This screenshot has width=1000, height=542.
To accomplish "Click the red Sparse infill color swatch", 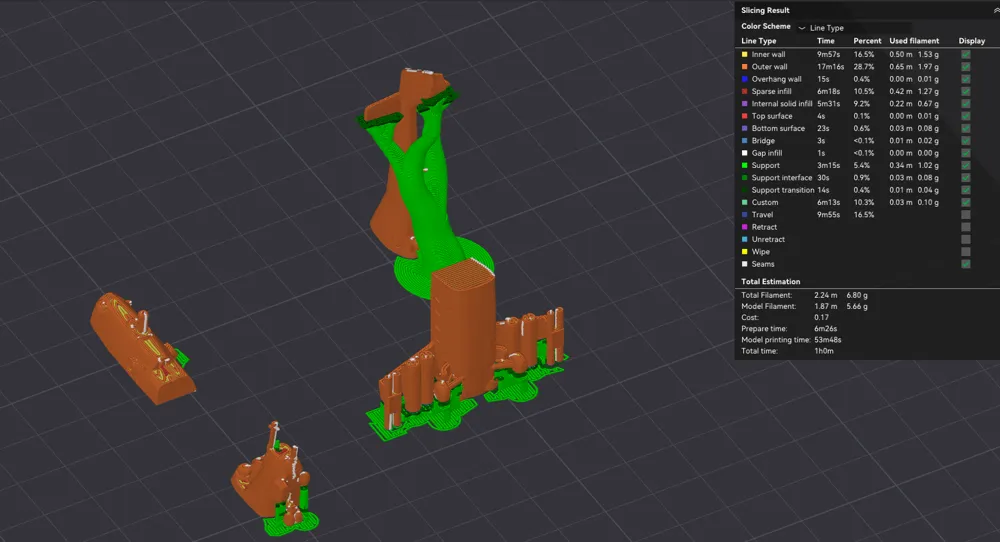I will 744,91.
